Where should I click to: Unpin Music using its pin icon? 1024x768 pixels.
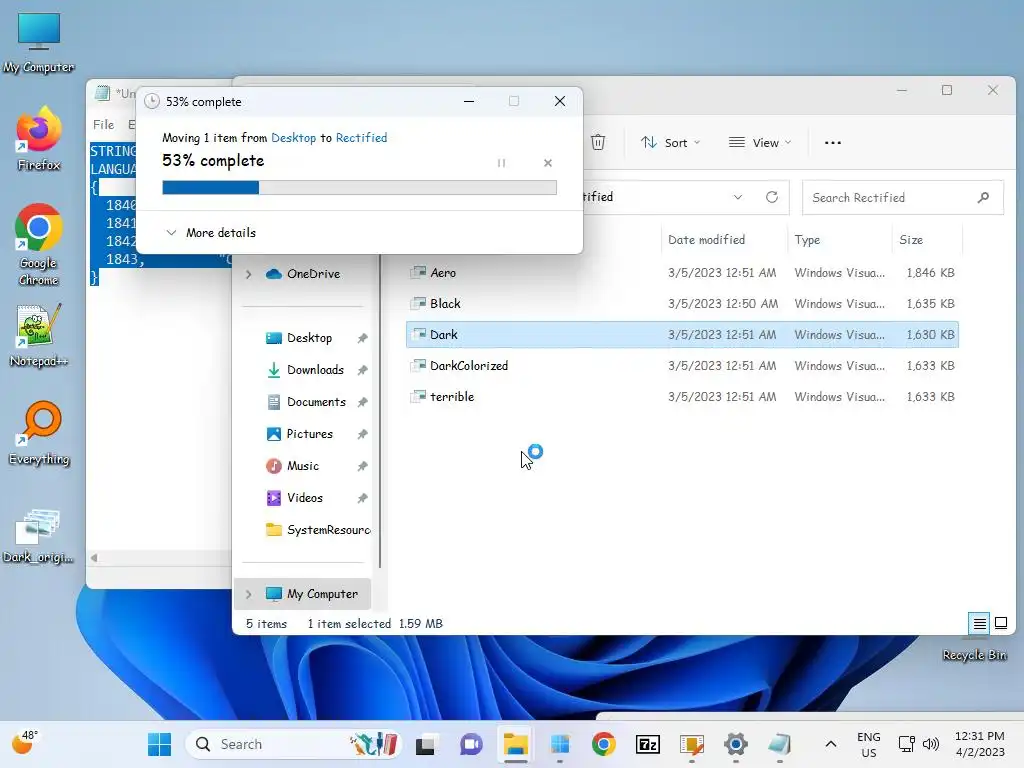point(362,466)
